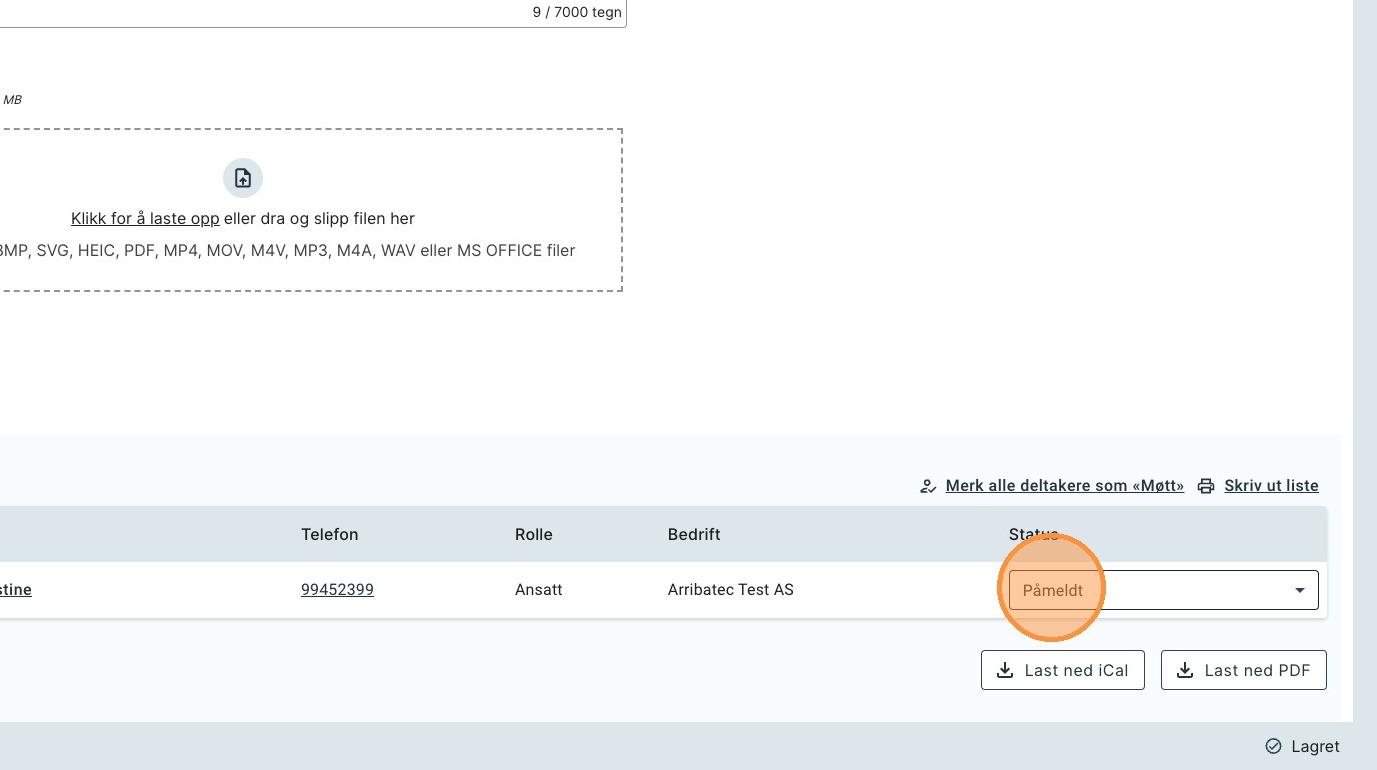Click the Telefon column header

329,534
